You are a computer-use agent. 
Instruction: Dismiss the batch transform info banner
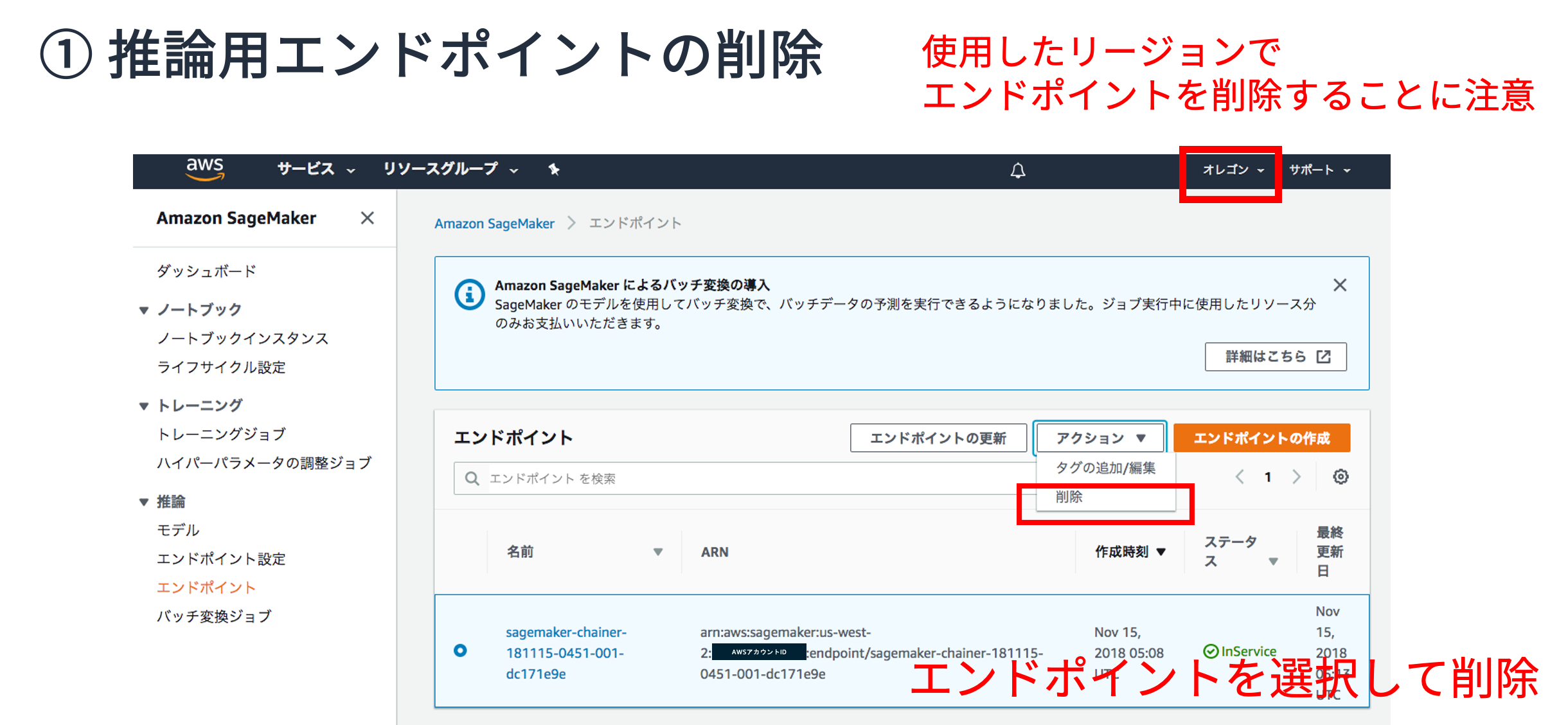point(1339,285)
